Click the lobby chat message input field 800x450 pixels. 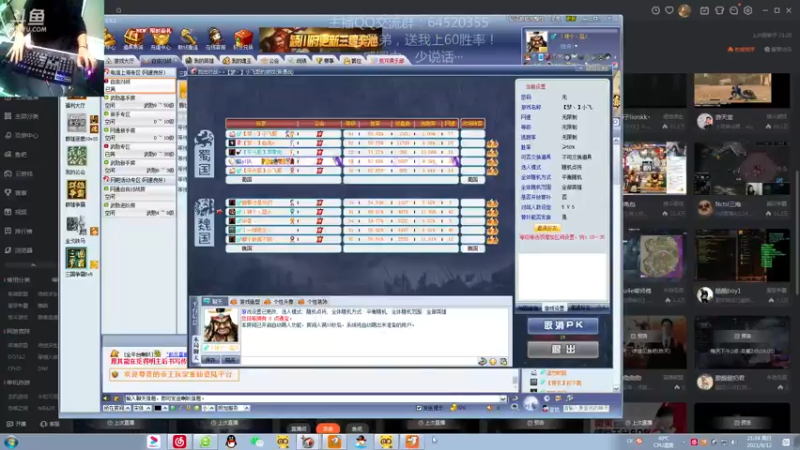pyautogui.click(x=312, y=398)
